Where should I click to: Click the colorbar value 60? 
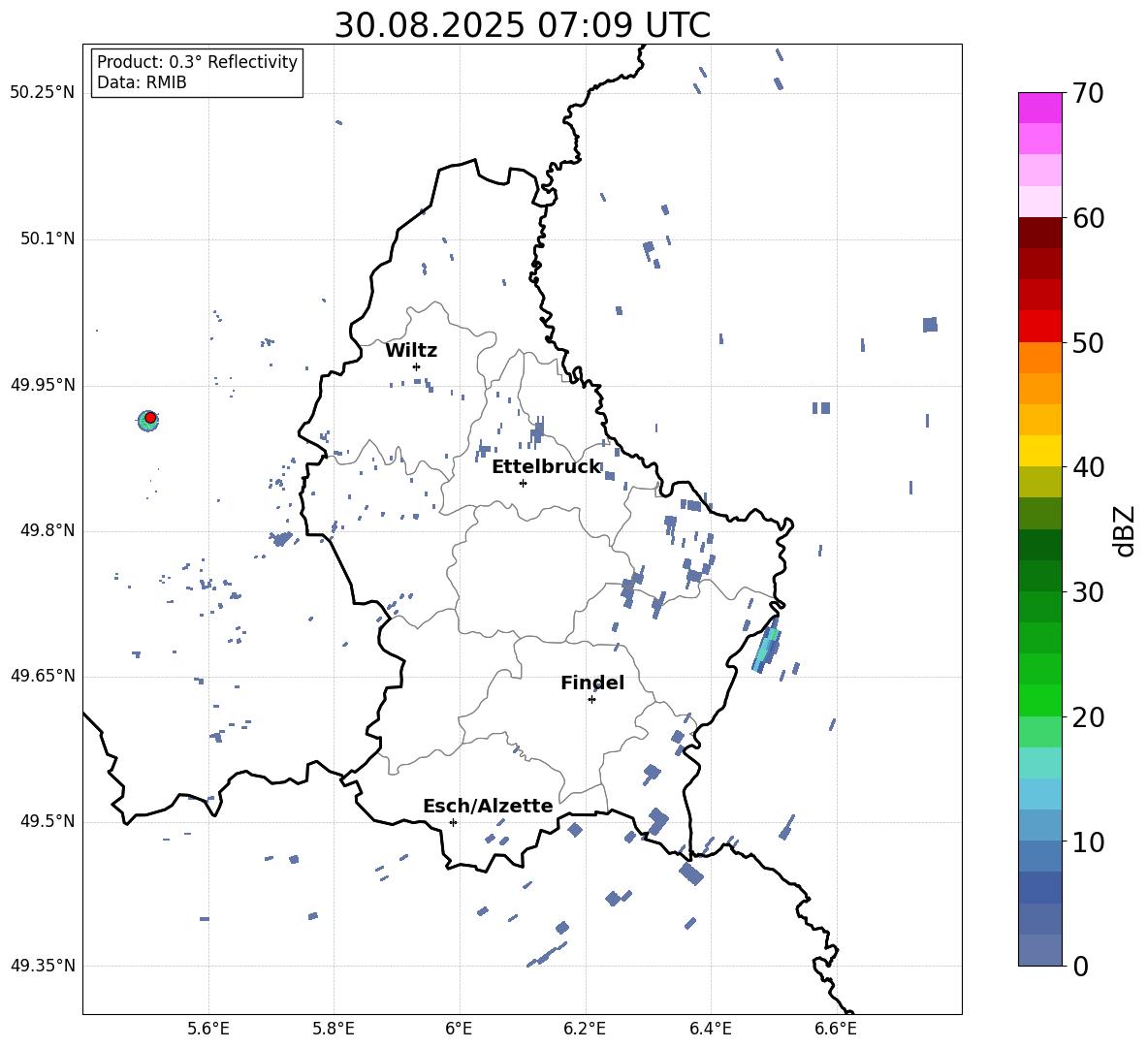(x=1088, y=218)
